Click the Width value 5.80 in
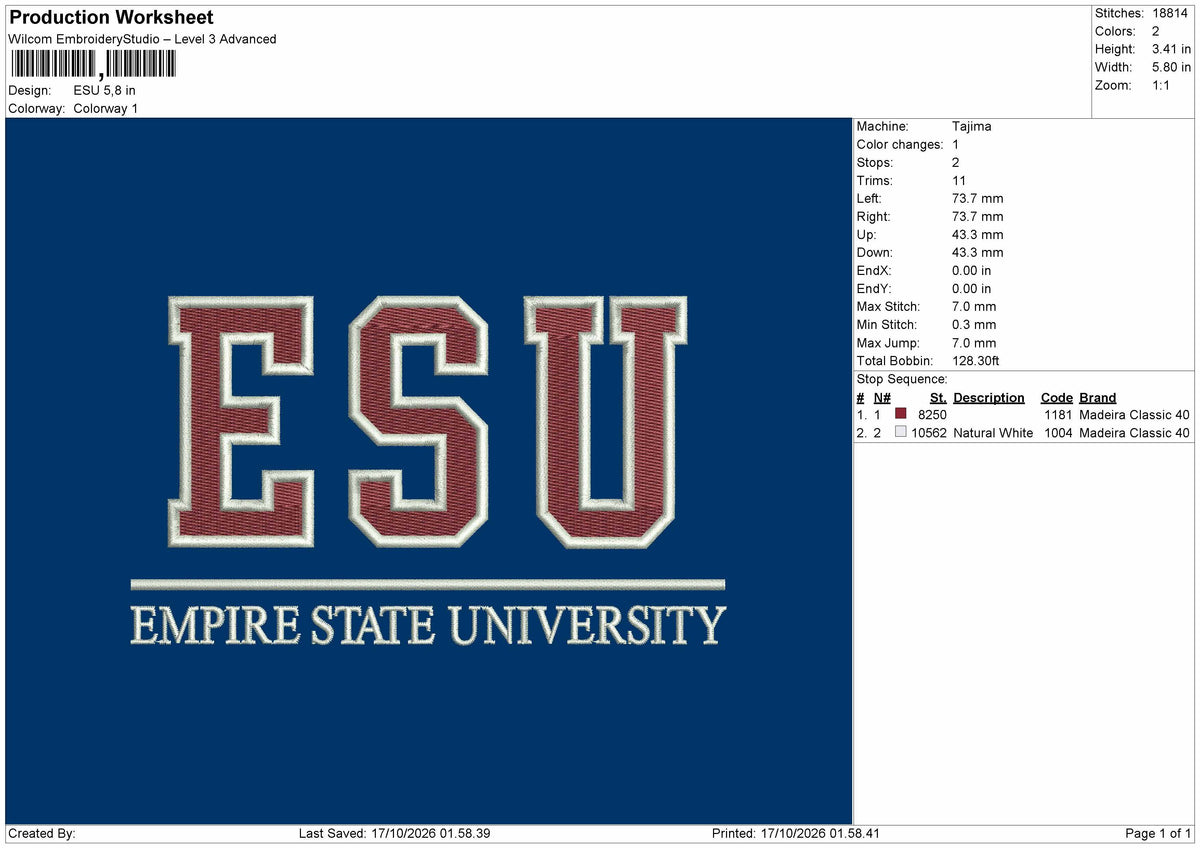 (1171, 67)
